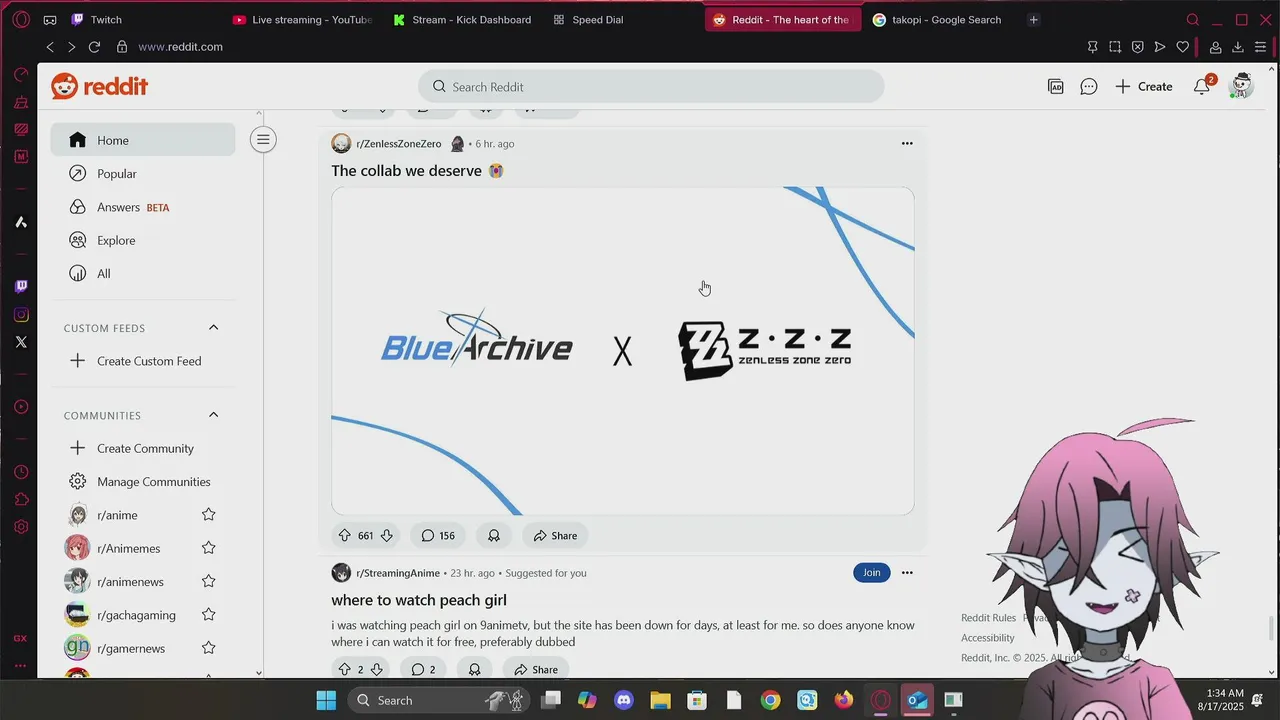1280x720 pixels.
Task: Focus the Search Reddit field
Action: tap(651, 87)
